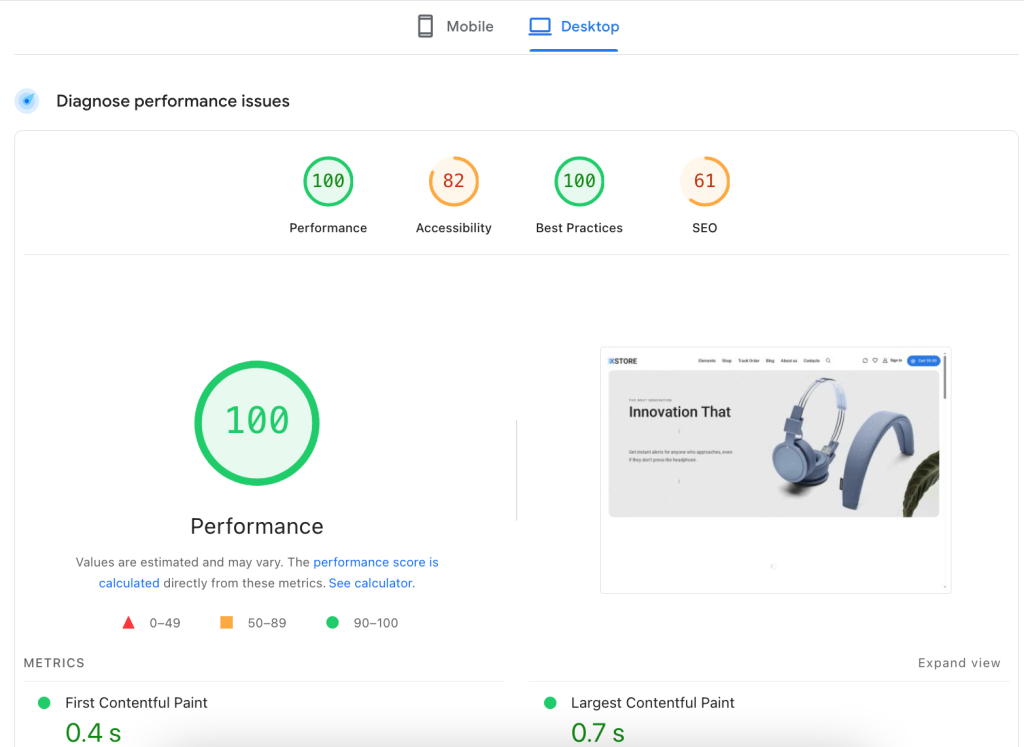Select the Desktop tab

pyautogui.click(x=574, y=27)
